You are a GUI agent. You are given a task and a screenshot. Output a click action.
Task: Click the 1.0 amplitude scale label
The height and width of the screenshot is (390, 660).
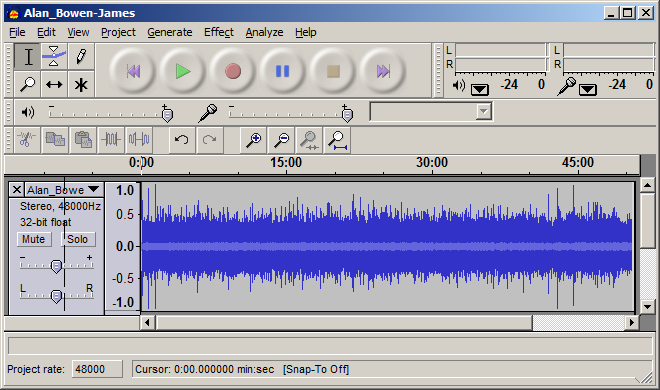(x=125, y=191)
